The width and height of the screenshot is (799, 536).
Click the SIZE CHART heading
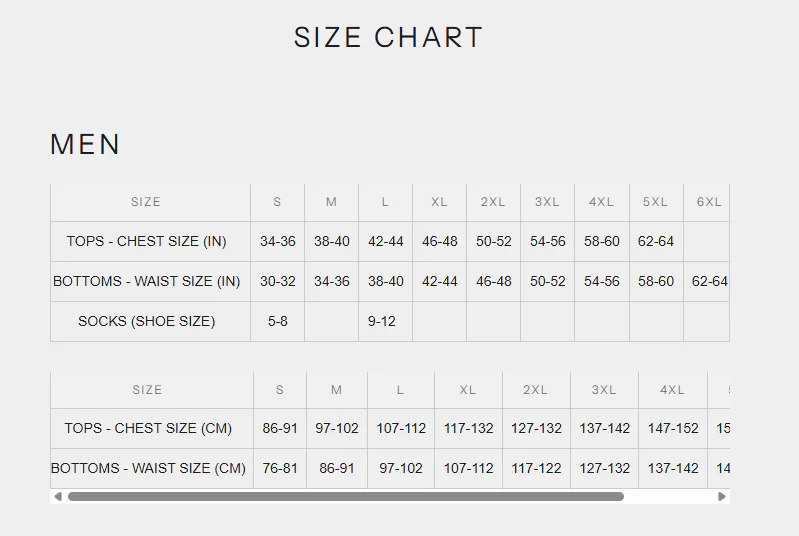[388, 38]
